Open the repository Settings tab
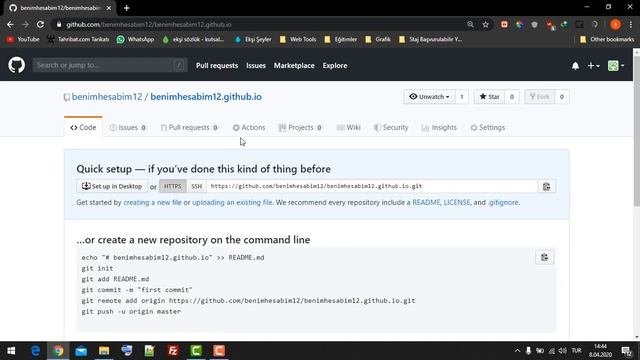 tap(488, 127)
